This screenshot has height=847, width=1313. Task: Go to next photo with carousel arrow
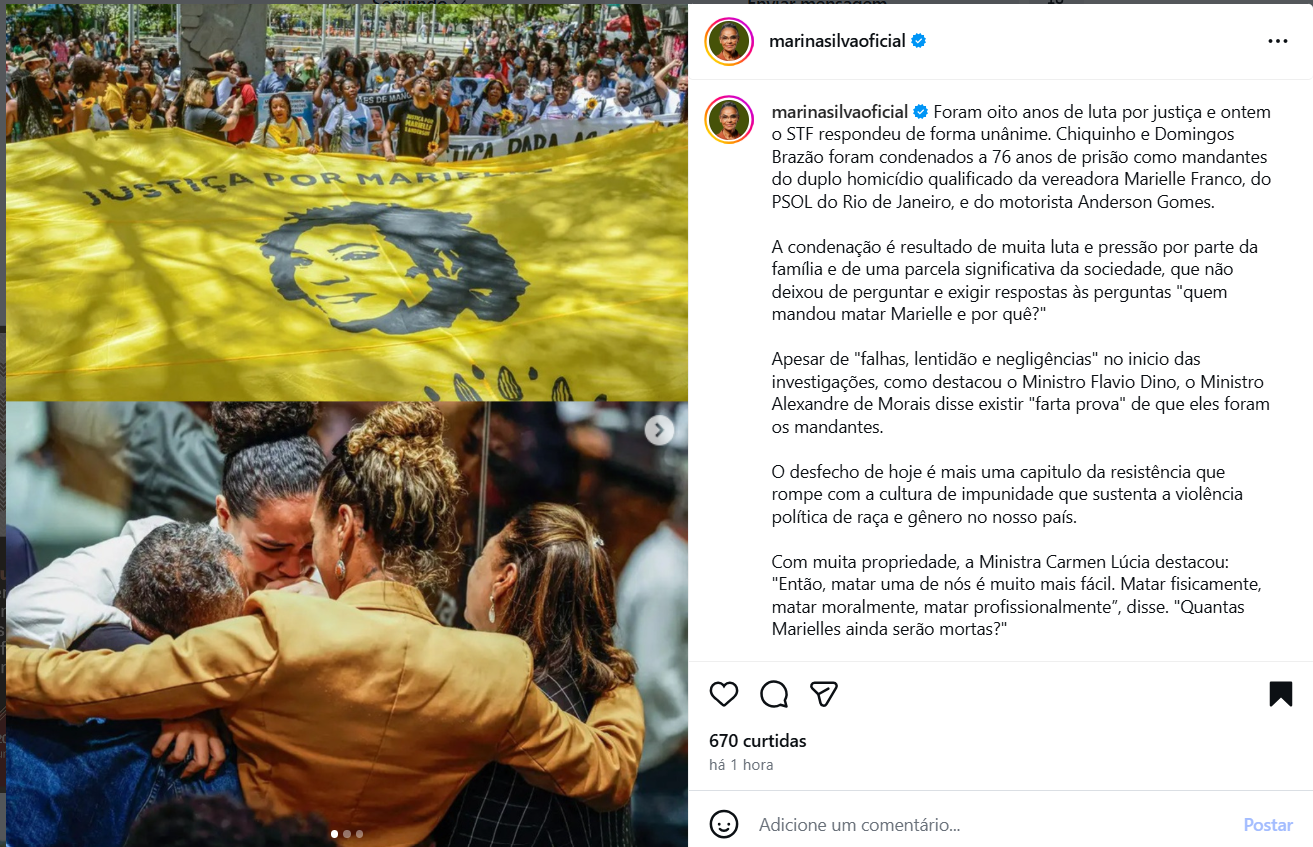point(658,430)
